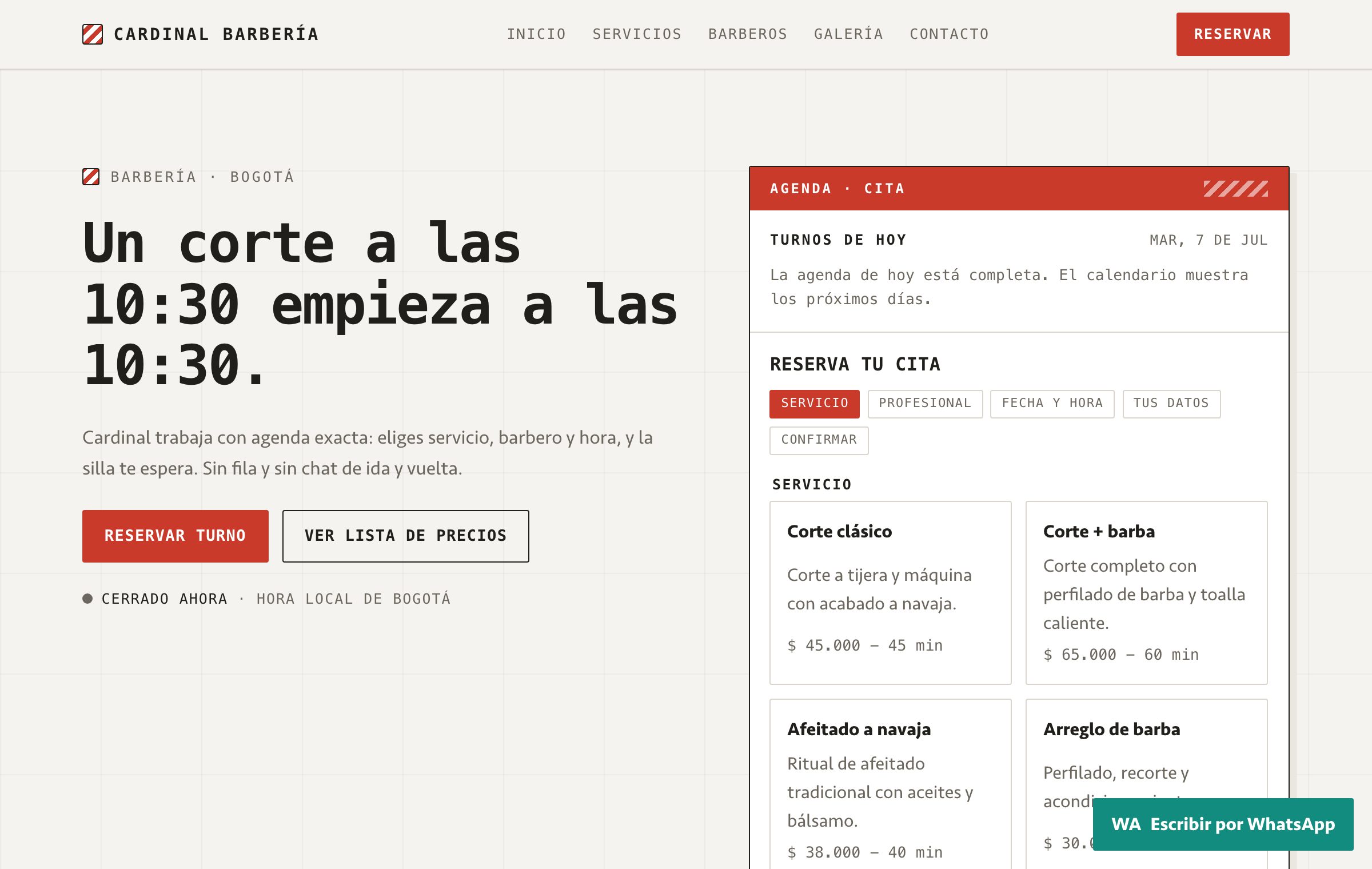Open the GALERÍA nav link
The image size is (1372, 869).
[848, 34]
